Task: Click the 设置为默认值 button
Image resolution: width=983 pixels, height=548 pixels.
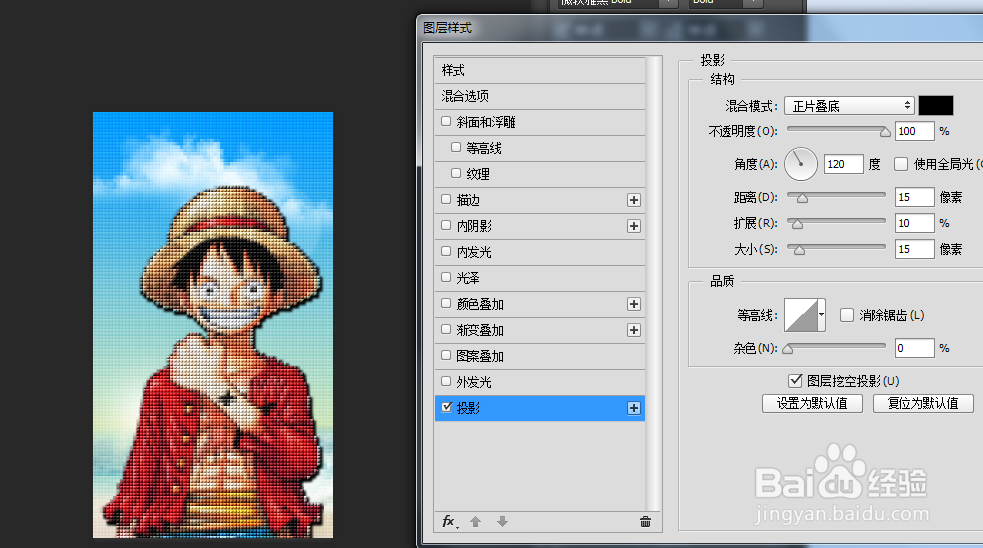Action: click(x=812, y=403)
